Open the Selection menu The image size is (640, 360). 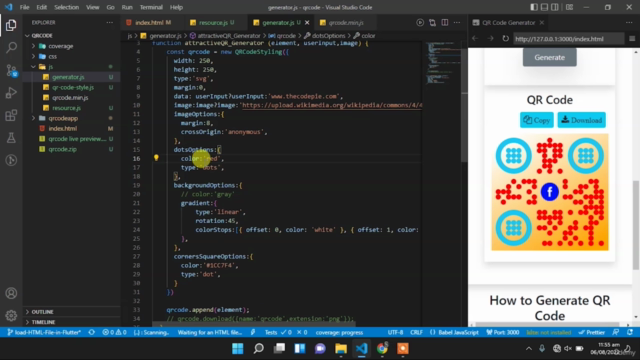pyautogui.click(x=66, y=7)
